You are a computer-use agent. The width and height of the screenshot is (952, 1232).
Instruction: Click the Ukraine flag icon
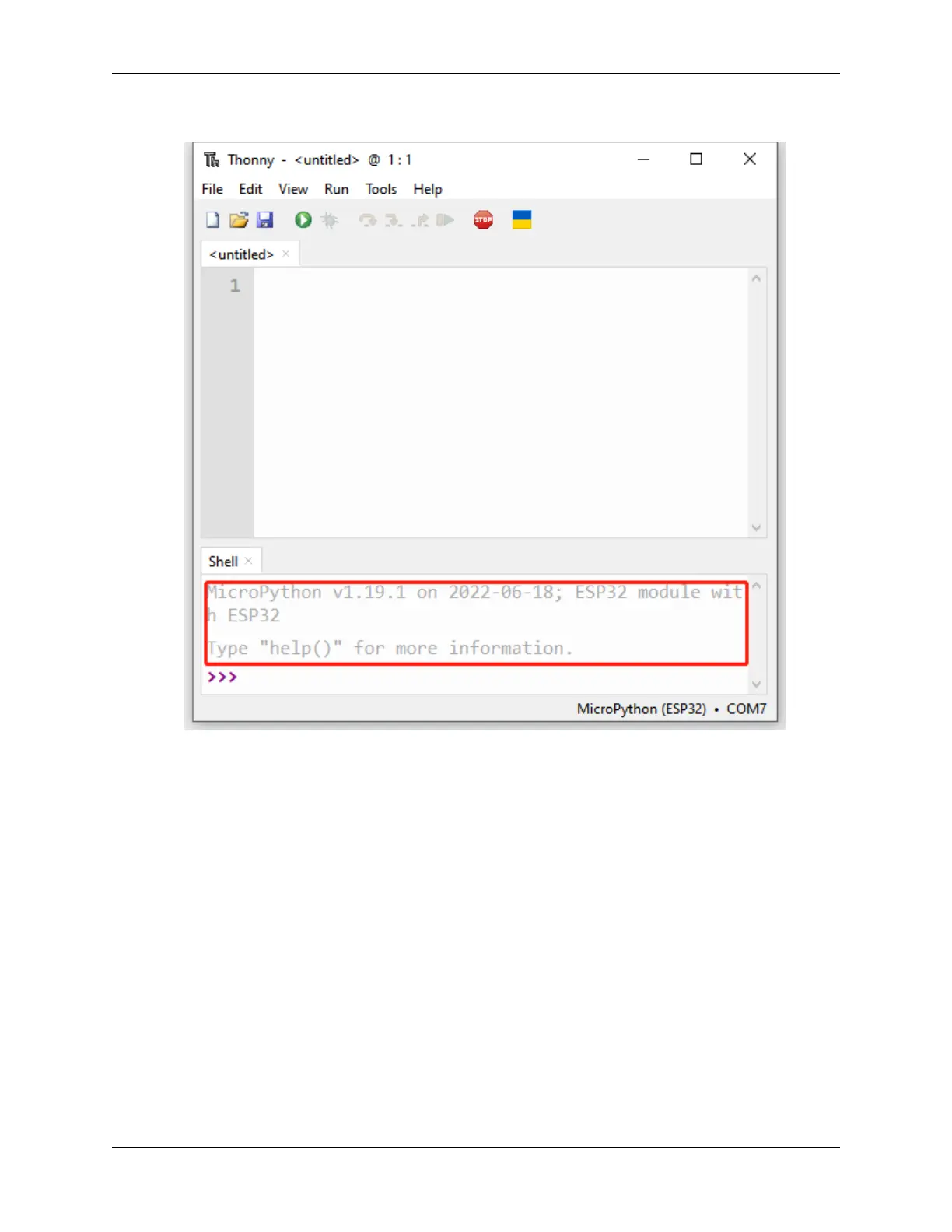click(x=522, y=220)
